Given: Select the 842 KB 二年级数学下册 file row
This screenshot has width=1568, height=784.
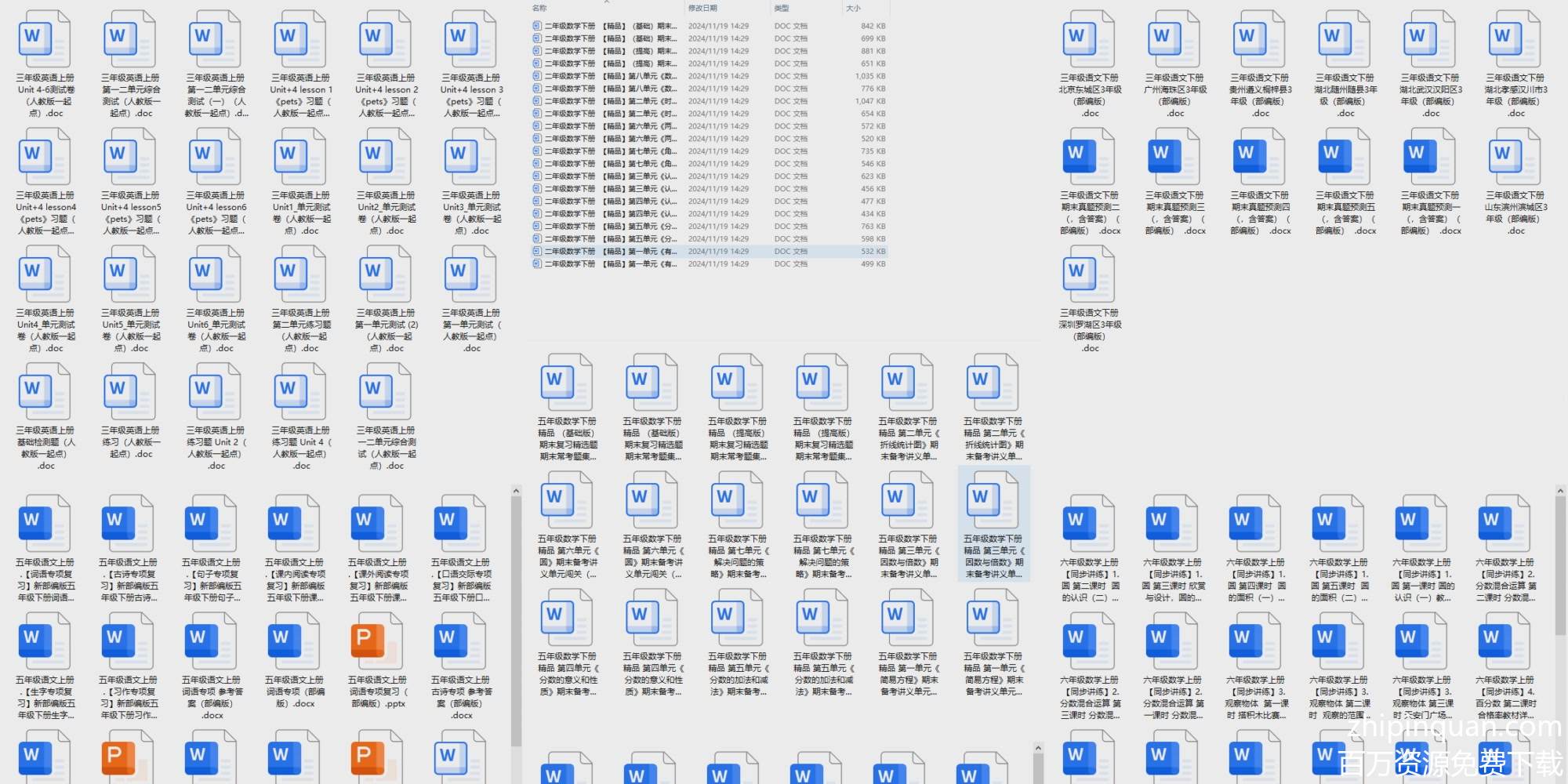Looking at the screenshot, I should [x=604, y=26].
